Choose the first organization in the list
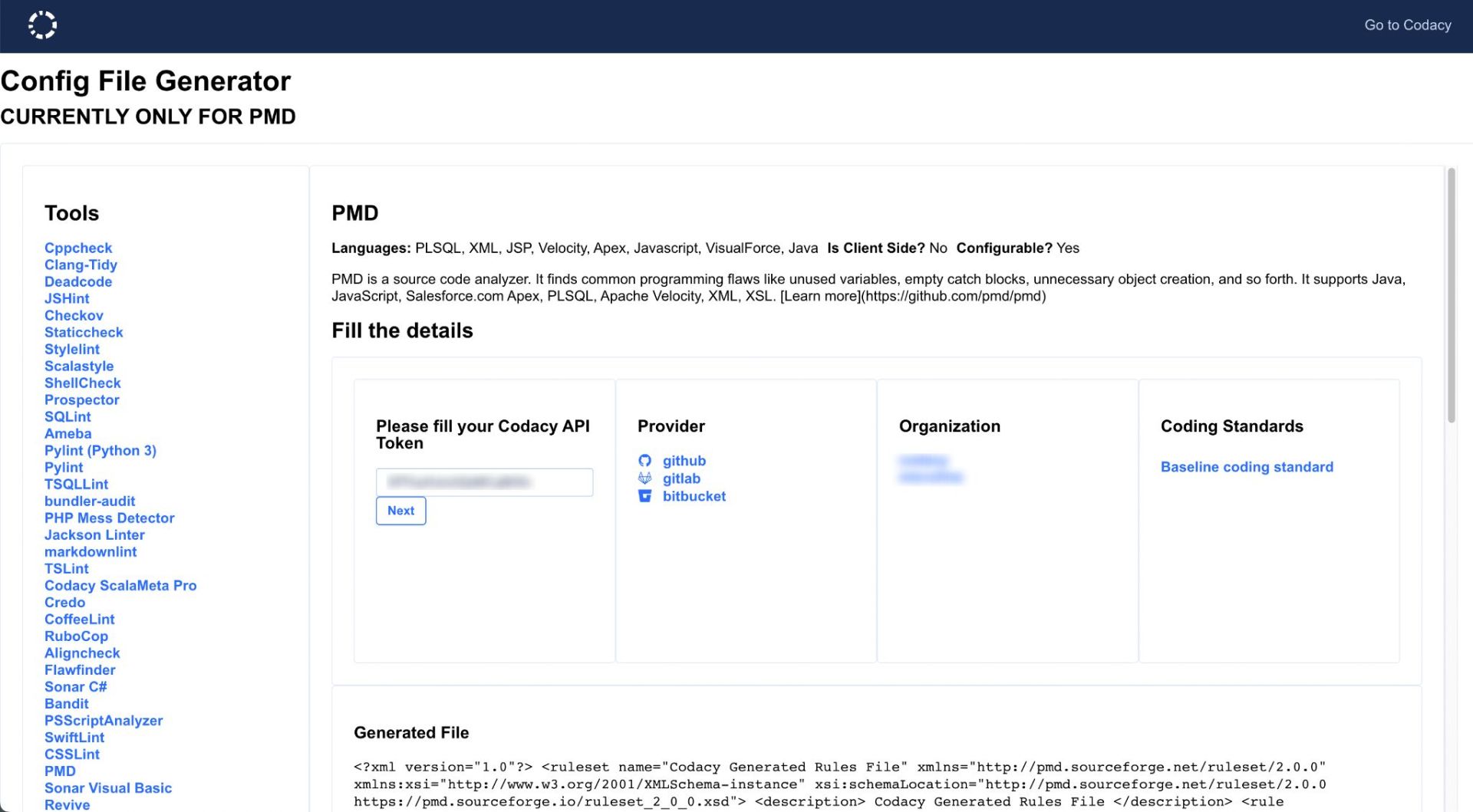Image resolution: width=1473 pixels, height=812 pixels. [923, 460]
